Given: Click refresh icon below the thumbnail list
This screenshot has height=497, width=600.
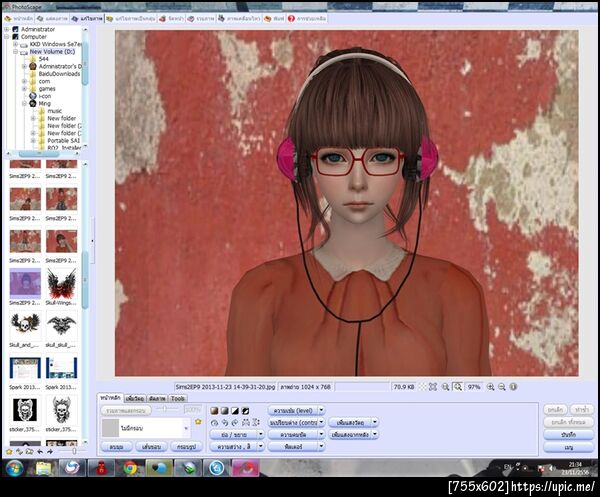Looking at the screenshot, I should (x=19, y=451).
